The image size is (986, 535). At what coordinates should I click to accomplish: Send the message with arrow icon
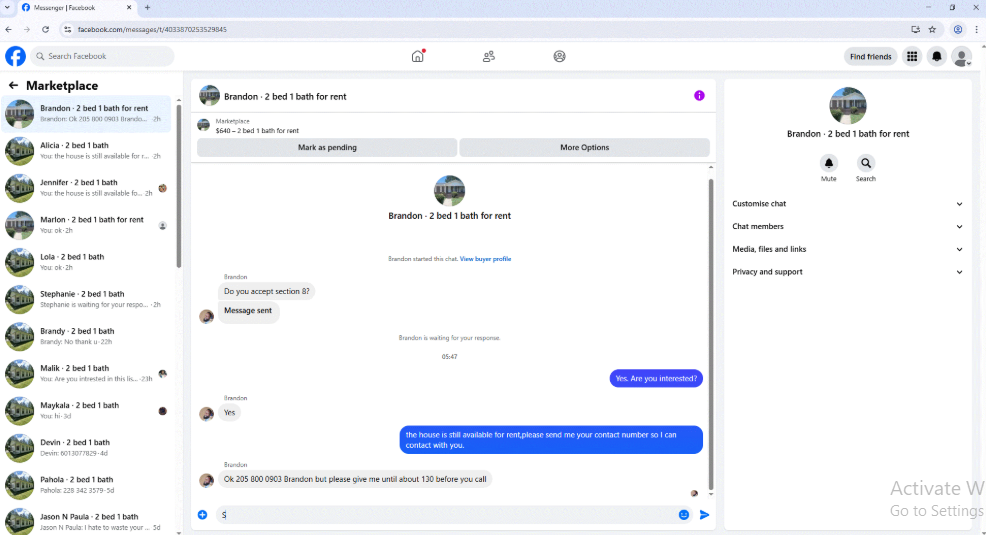click(704, 515)
